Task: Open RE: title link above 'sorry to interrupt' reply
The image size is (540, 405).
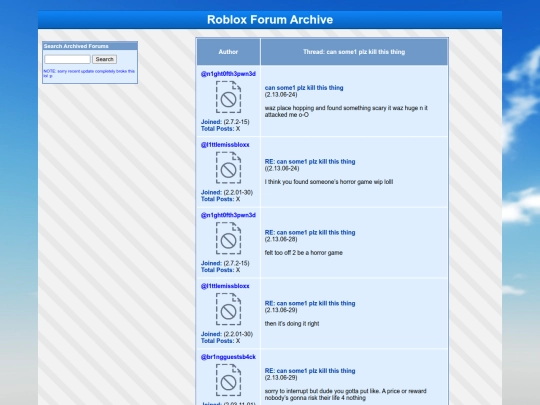Action: (310, 371)
